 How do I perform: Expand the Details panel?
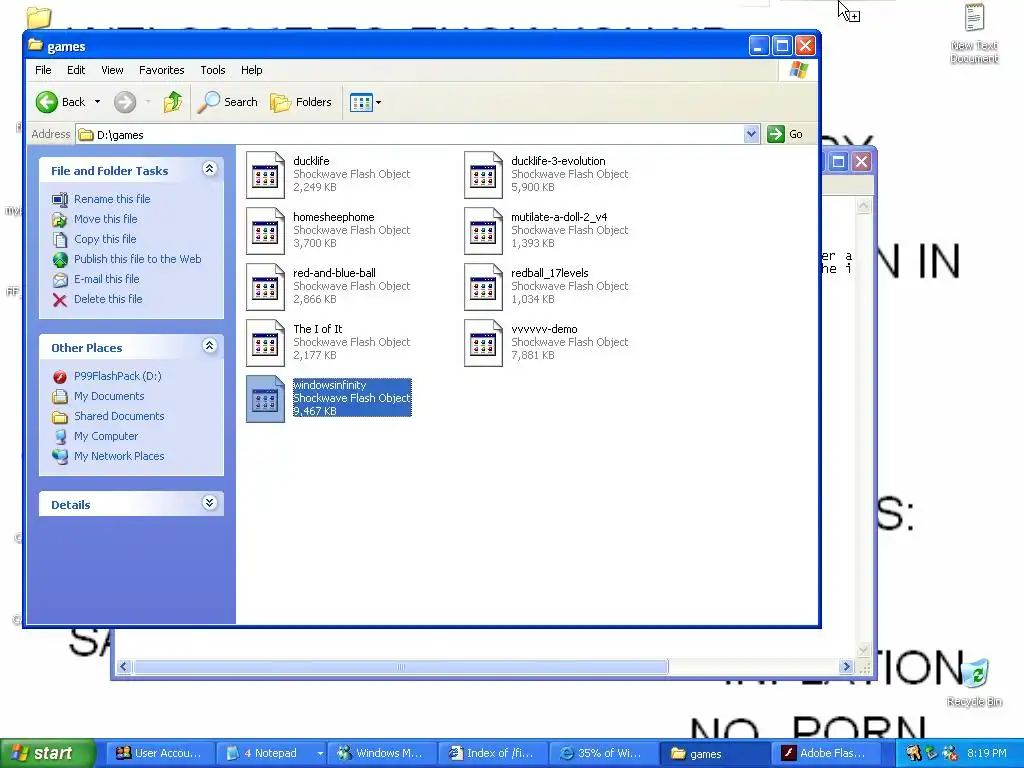click(209, 502)
